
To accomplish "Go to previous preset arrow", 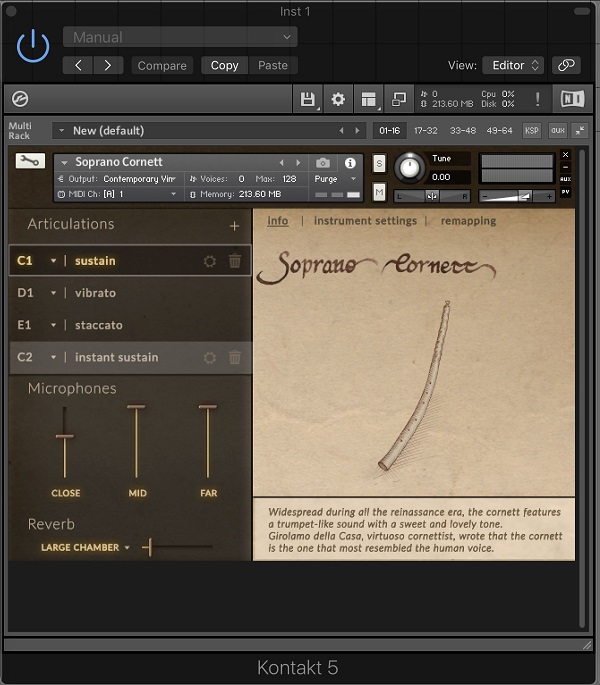I will [78, 66].
